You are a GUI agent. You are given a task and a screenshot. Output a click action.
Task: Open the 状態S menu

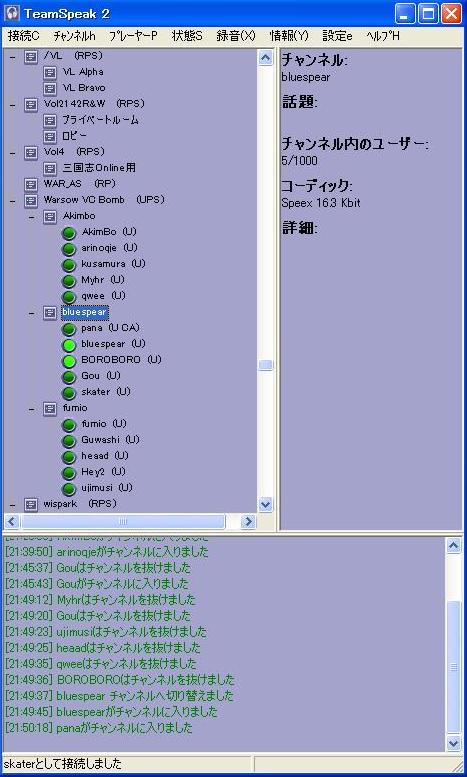click(187, 36)
